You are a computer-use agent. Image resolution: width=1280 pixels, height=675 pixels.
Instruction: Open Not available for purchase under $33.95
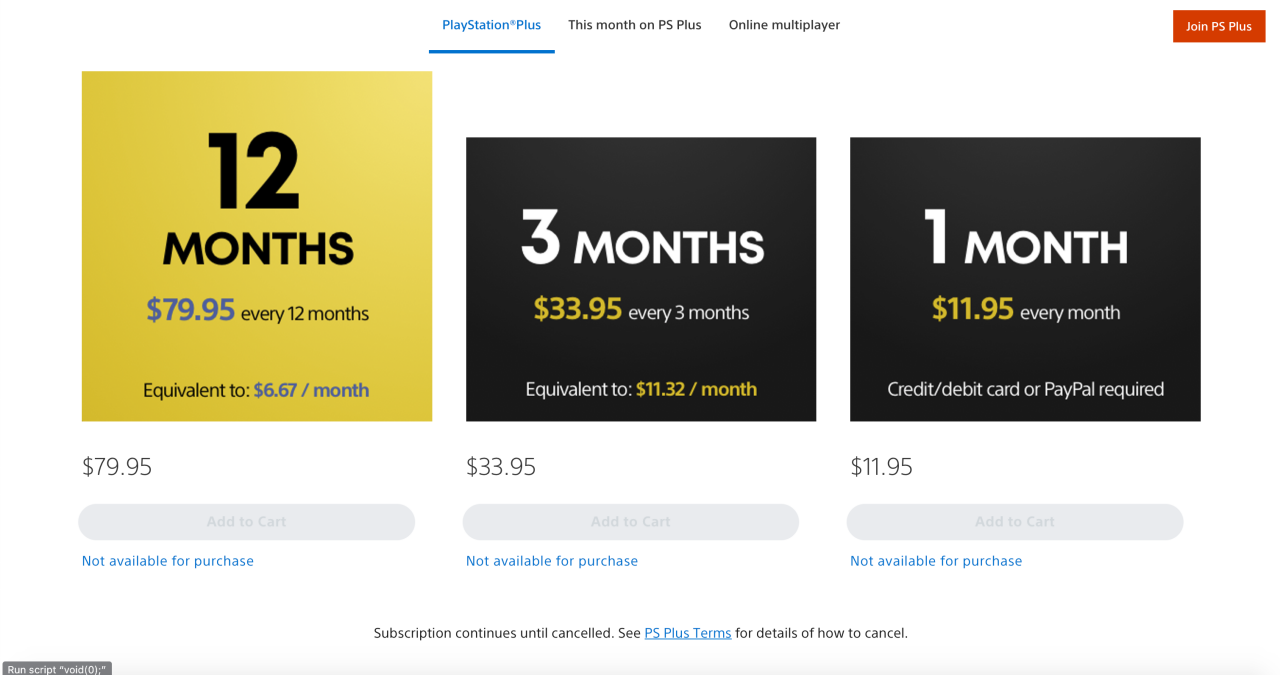click(552, 561)
